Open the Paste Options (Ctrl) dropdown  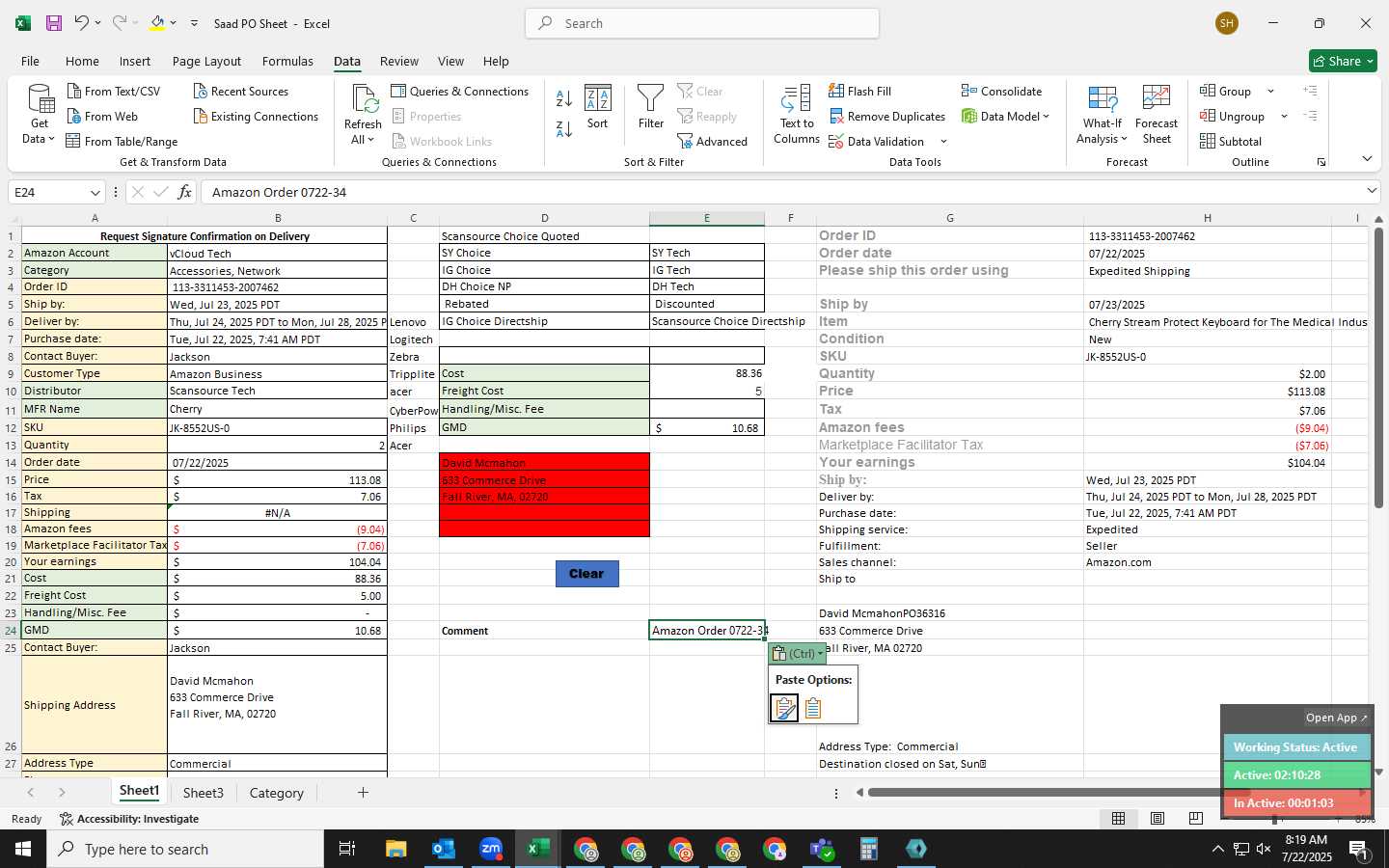[798, 653]
